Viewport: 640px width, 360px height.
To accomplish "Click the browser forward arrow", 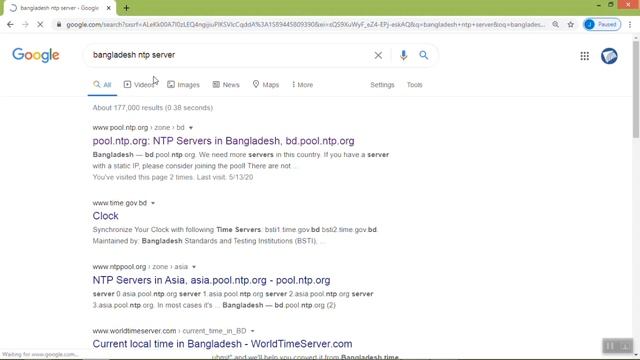I will tap(25, 24).
